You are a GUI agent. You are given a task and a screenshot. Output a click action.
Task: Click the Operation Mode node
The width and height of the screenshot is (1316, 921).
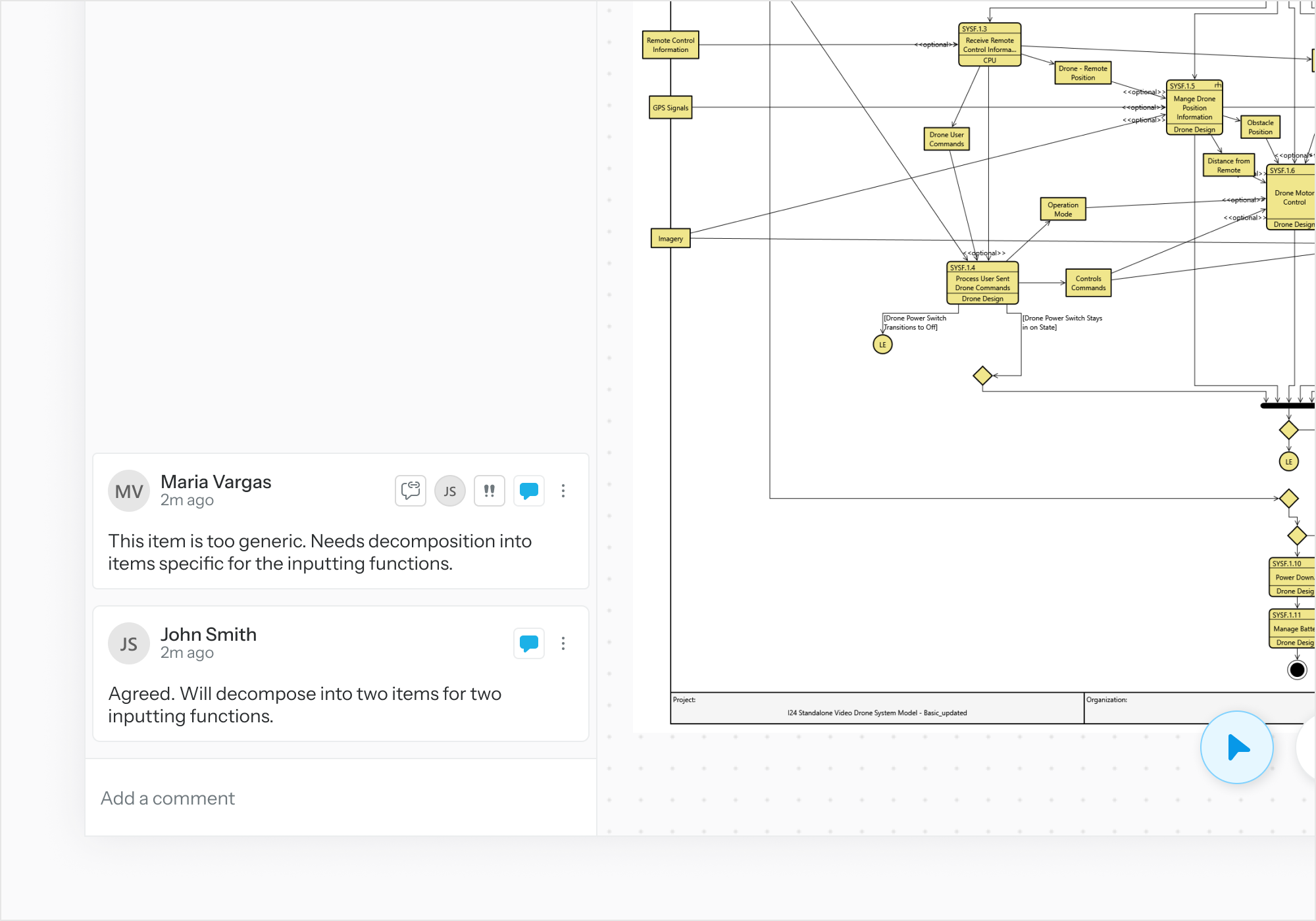tap(1063, 209)
